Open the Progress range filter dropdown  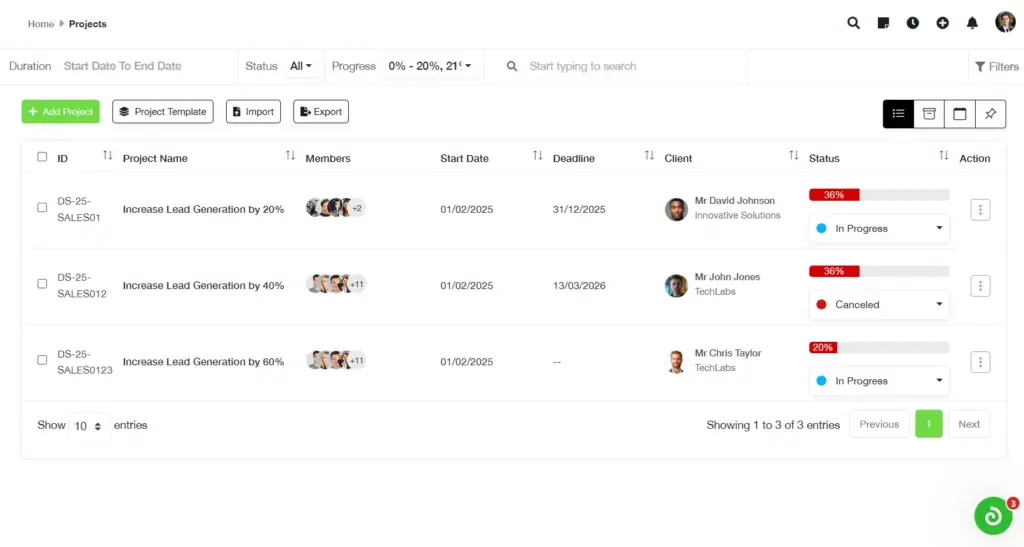point(430,66)
